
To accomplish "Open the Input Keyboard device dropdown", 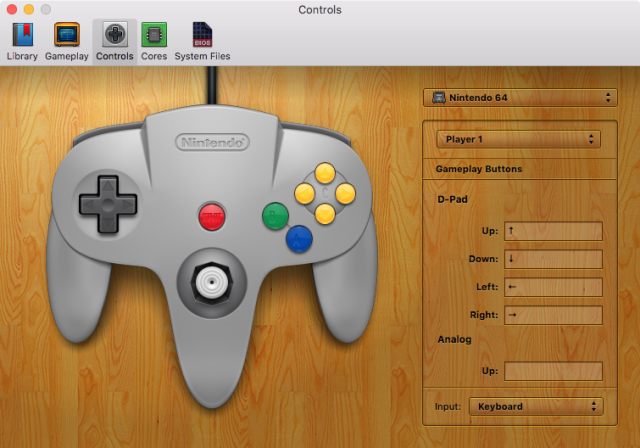I will pos(536,406).
